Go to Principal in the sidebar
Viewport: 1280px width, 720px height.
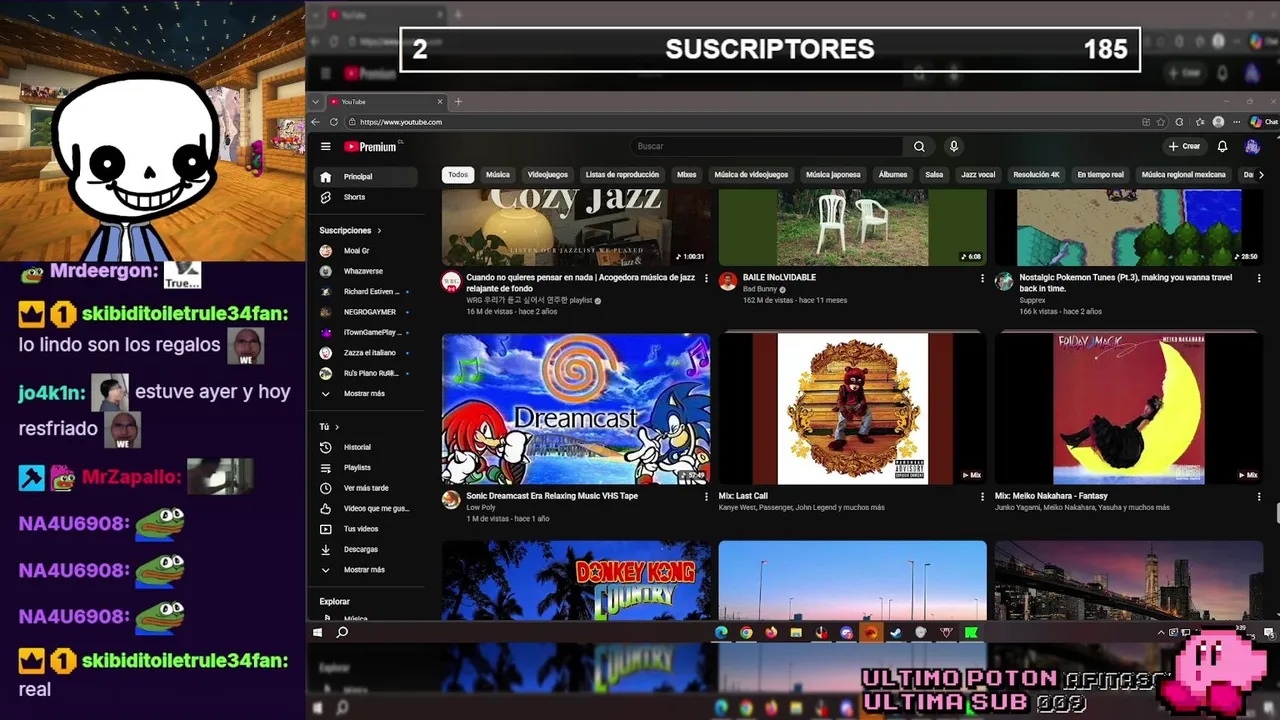coord(365,177)
